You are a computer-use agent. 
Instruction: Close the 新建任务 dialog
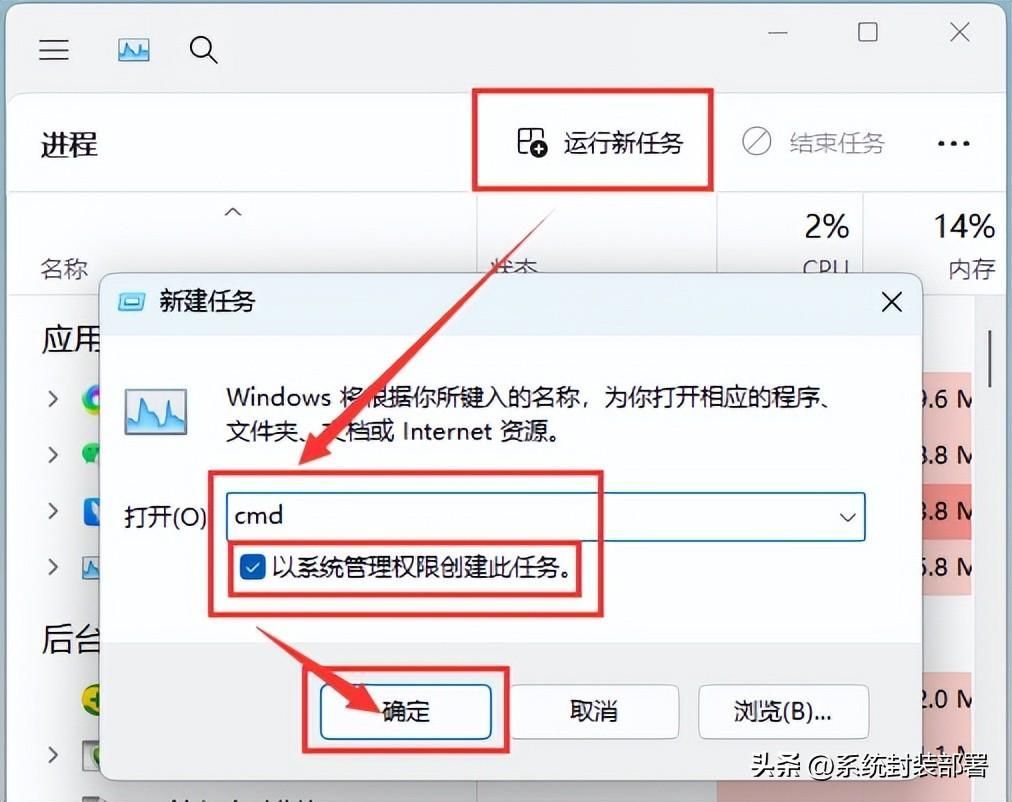point(891,302)
